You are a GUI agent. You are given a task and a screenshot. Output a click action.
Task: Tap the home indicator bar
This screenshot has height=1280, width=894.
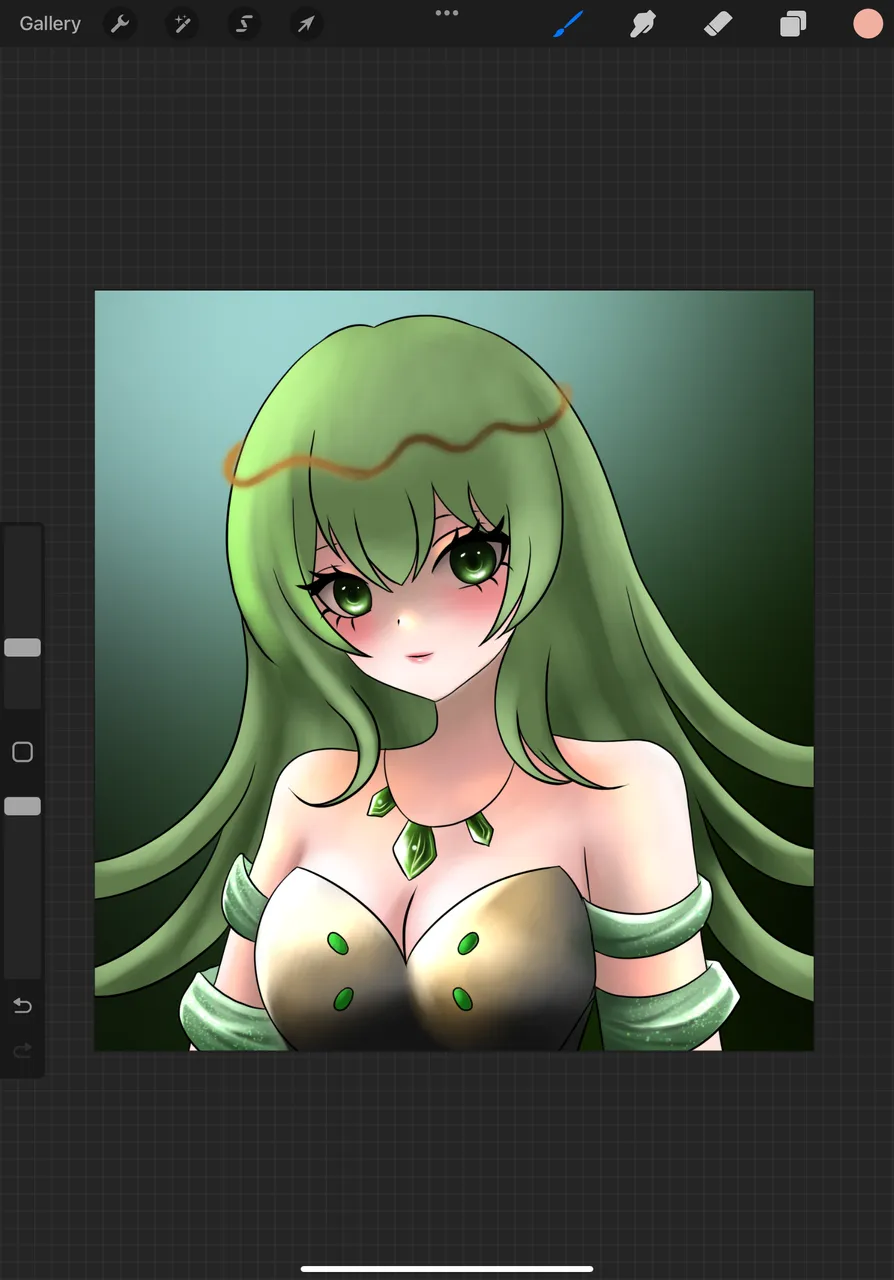pyautogui.click(x=447, y=1270)
